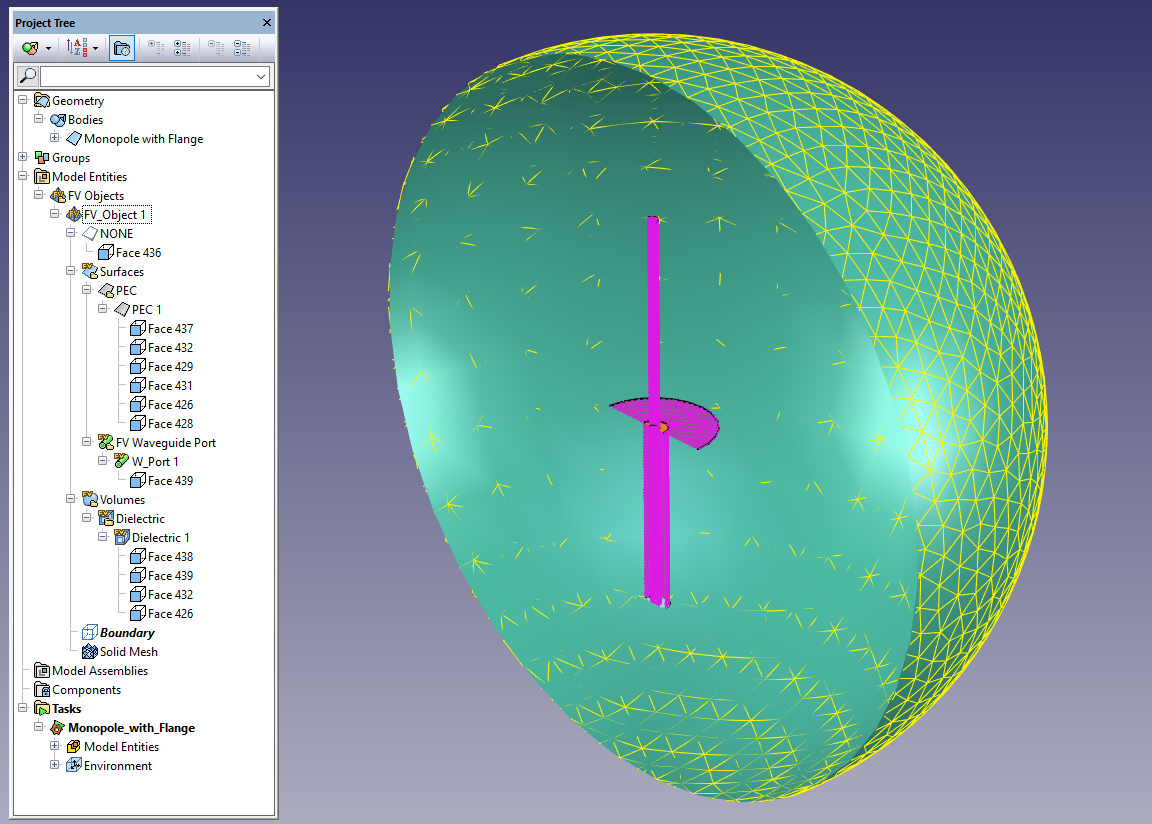
Task: Open the search field history dropdown
Action: click(262, 77)
